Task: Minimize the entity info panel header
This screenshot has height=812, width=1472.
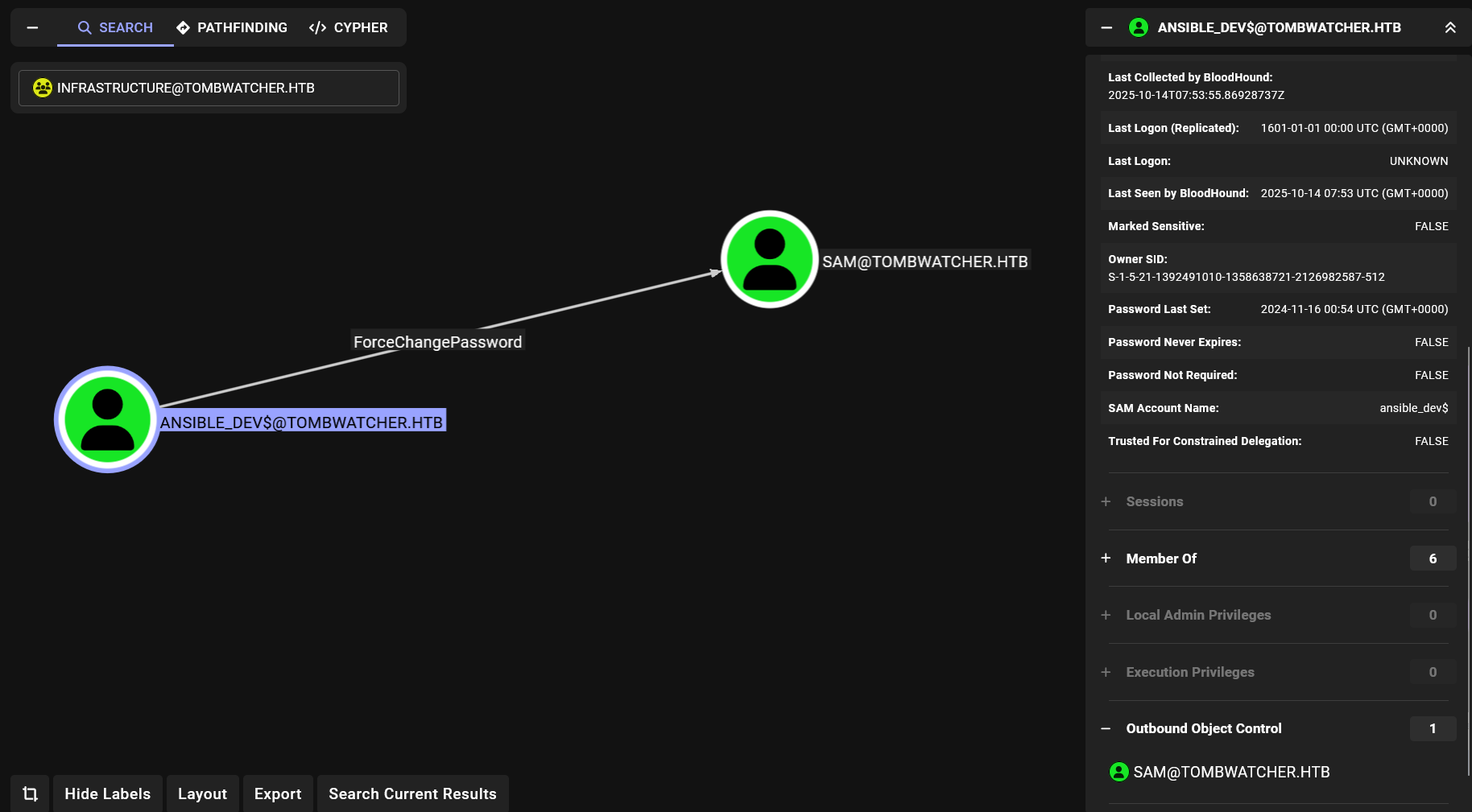Action: [x=1106, y=27]
